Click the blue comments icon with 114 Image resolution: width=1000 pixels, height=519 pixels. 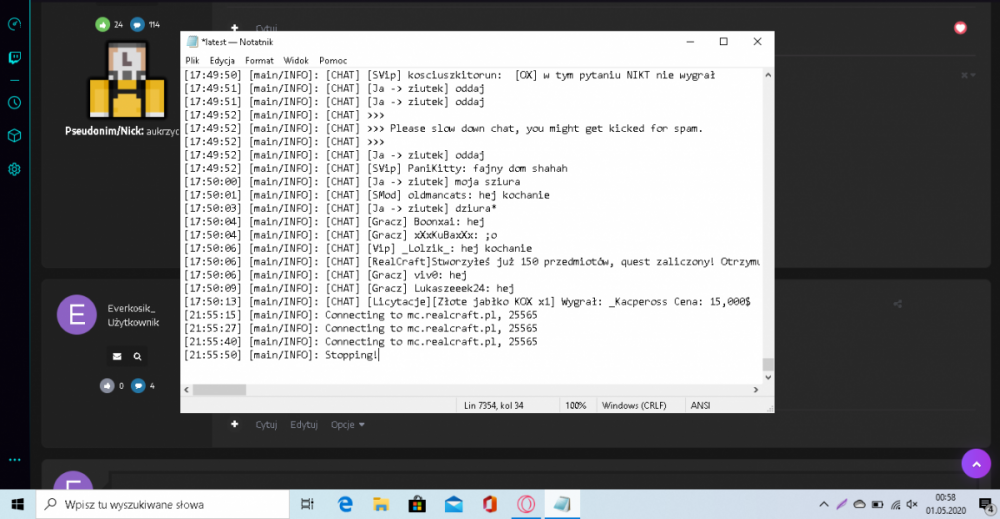tap(137, 25)
